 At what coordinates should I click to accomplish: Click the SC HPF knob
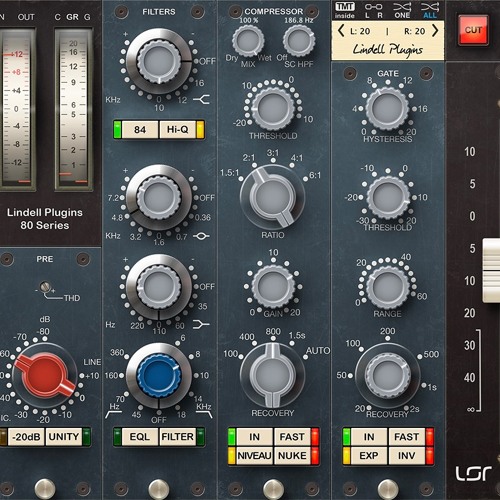click(x=299, y=41)
